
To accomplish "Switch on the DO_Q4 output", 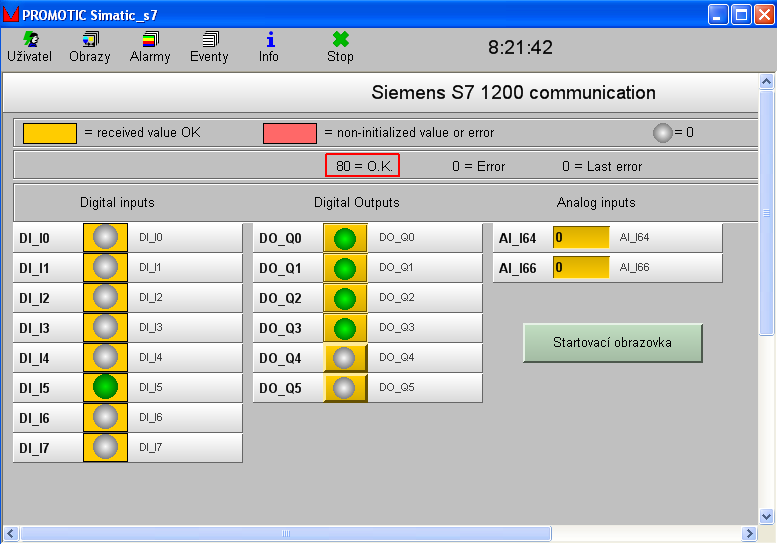I will click(345, 358).
